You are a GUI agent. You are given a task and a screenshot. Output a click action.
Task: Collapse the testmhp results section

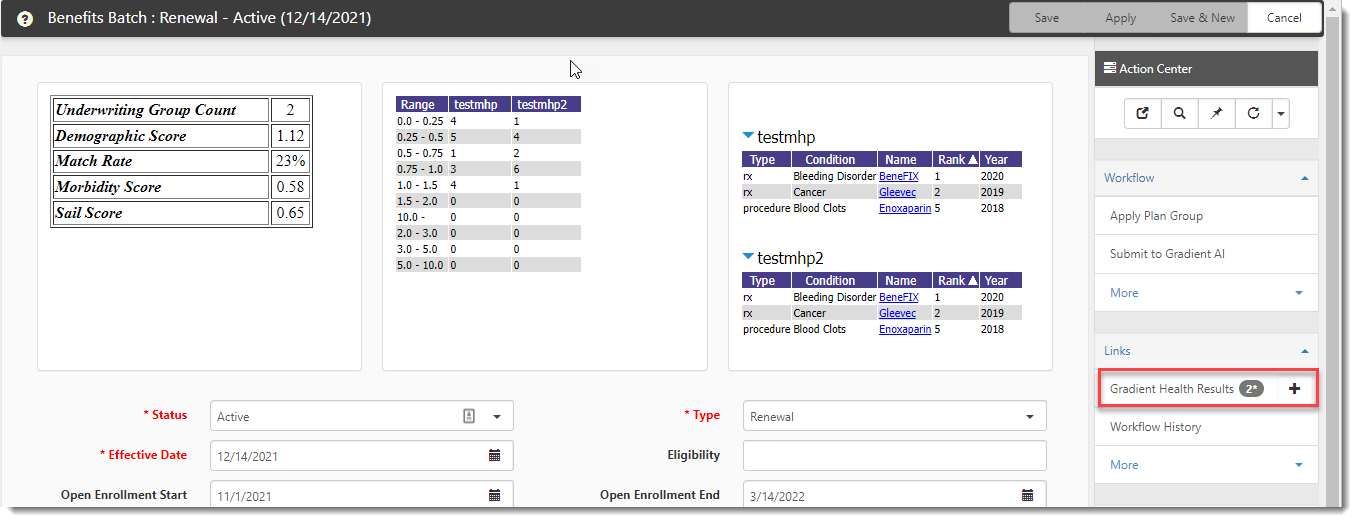pos(748,137)
